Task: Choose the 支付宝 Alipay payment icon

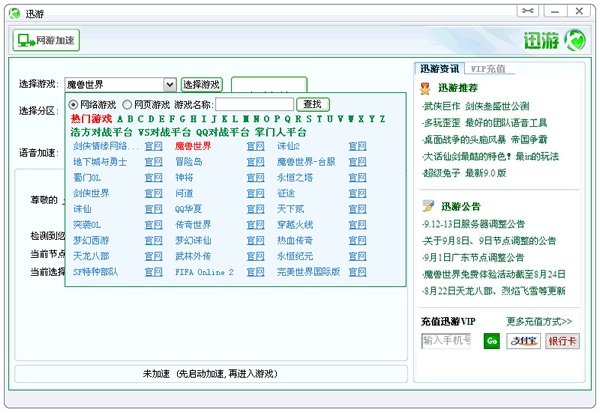Action: point(522,341)
